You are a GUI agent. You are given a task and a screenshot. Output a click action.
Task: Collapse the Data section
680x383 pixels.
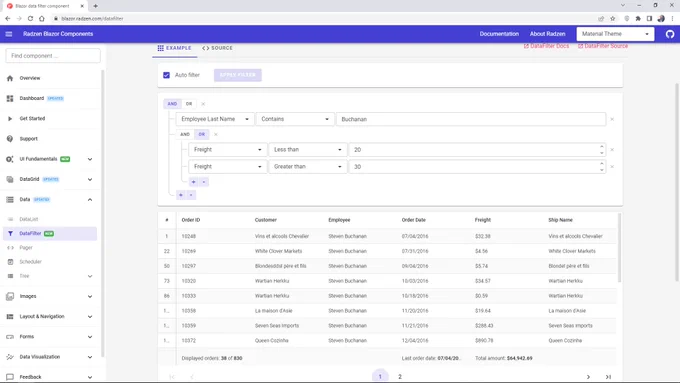(90, 200)
